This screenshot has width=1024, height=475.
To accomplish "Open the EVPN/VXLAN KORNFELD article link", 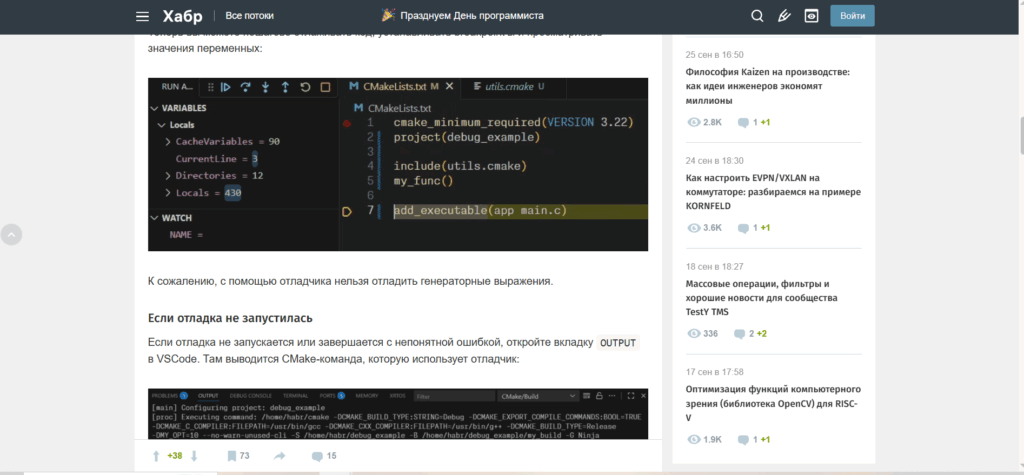I will (766, 191).
